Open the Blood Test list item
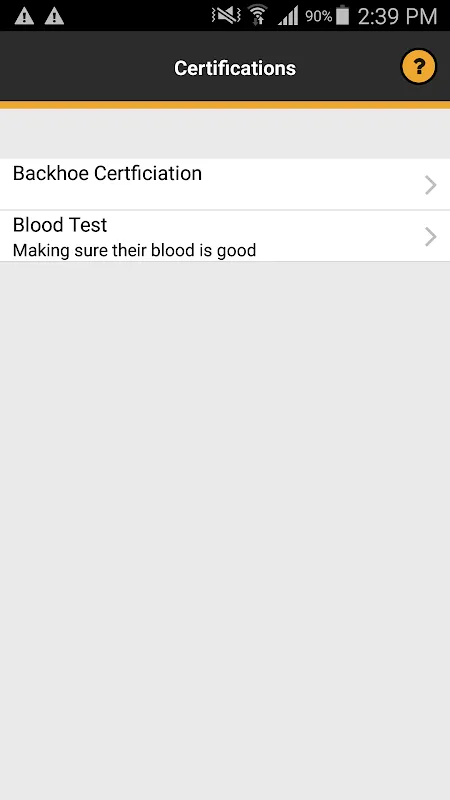Viewport: 450px width, 800px height. click(225, 236)
